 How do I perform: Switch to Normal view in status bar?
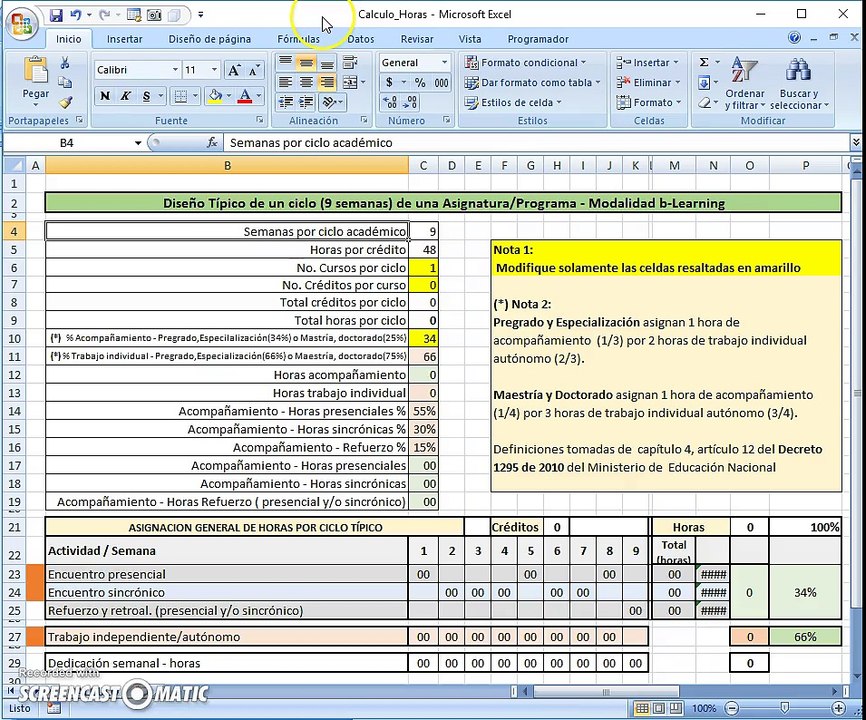point(642,708)
